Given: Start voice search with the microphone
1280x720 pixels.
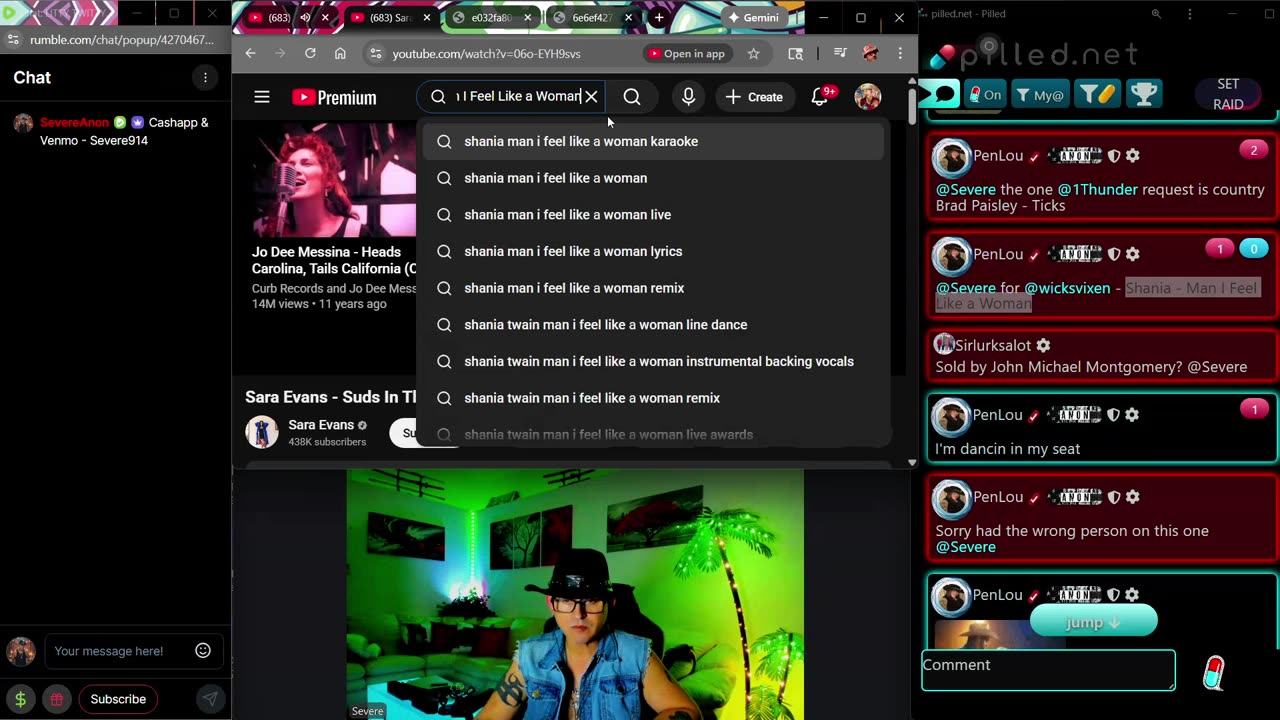Looking at the screenshot, I should point(688,97).
